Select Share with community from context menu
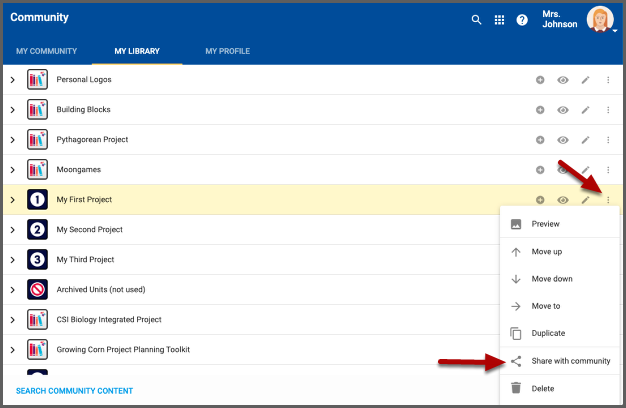 coord(570,361)
